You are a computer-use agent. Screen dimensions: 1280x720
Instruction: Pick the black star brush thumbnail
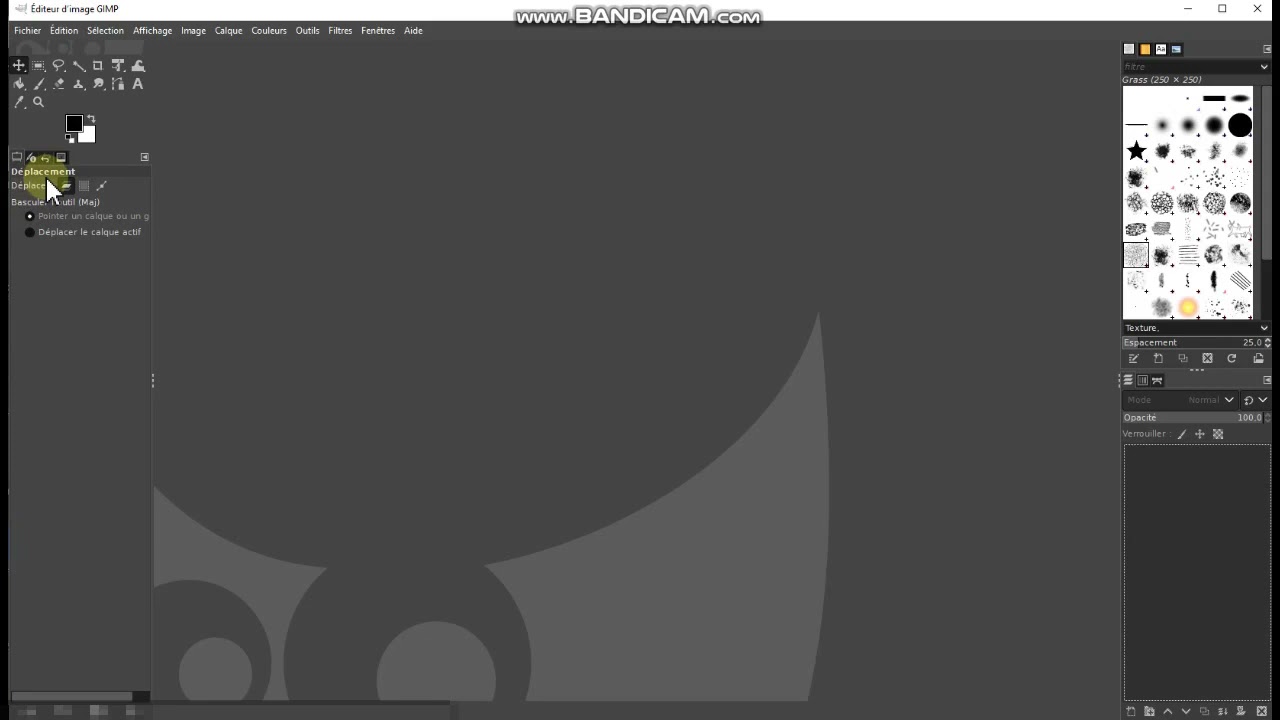point(1136,151)
